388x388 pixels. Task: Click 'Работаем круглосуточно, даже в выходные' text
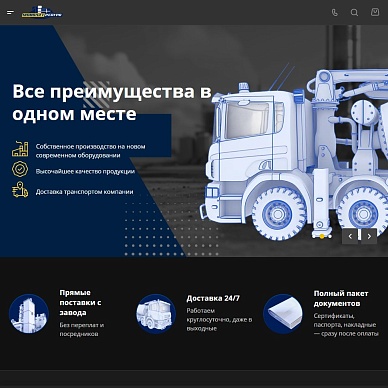tap(219, 319)
